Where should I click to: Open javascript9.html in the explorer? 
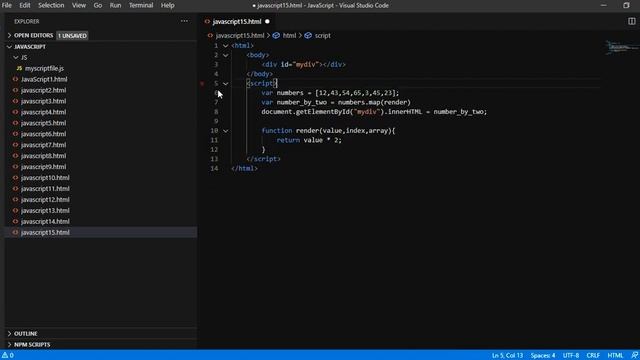(43, 167)
